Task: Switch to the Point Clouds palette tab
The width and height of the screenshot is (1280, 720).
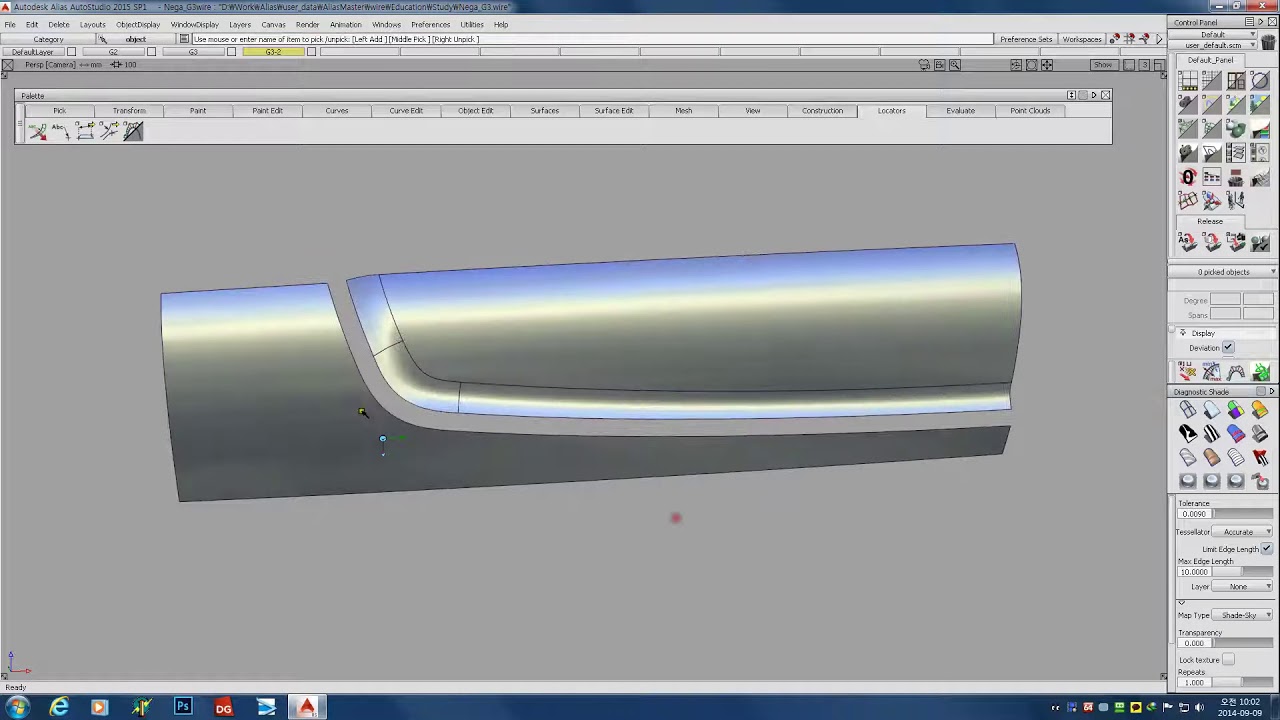Action: pyautogui.click(x=1030, y=111)
